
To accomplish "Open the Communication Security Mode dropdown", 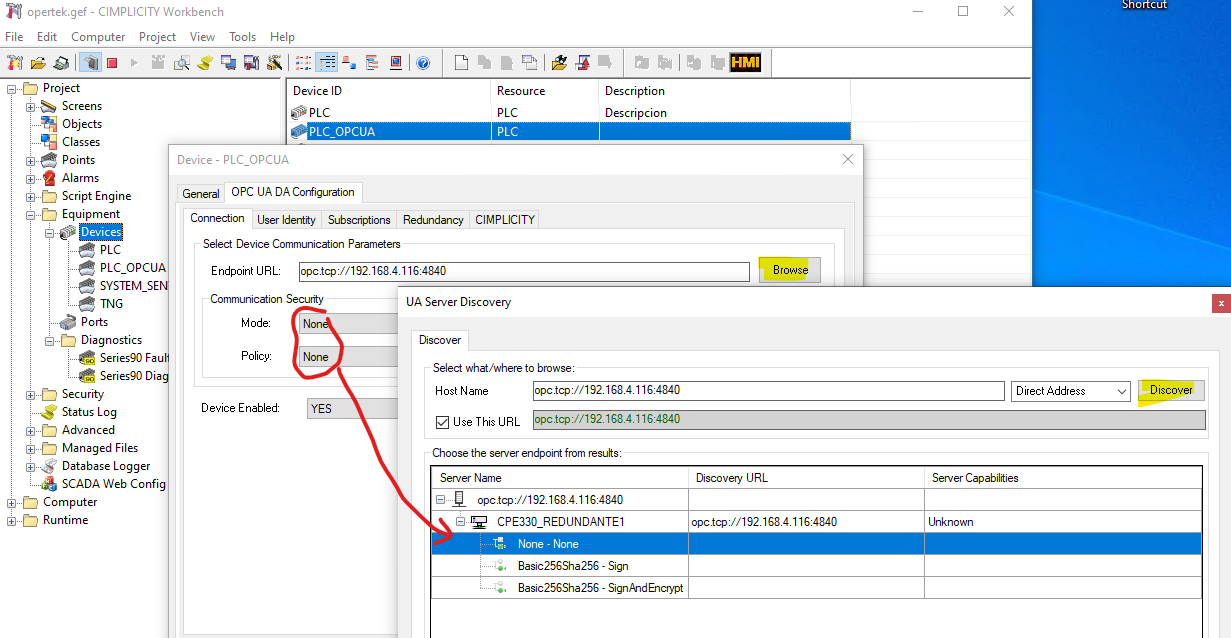I will tap(348, 324).
